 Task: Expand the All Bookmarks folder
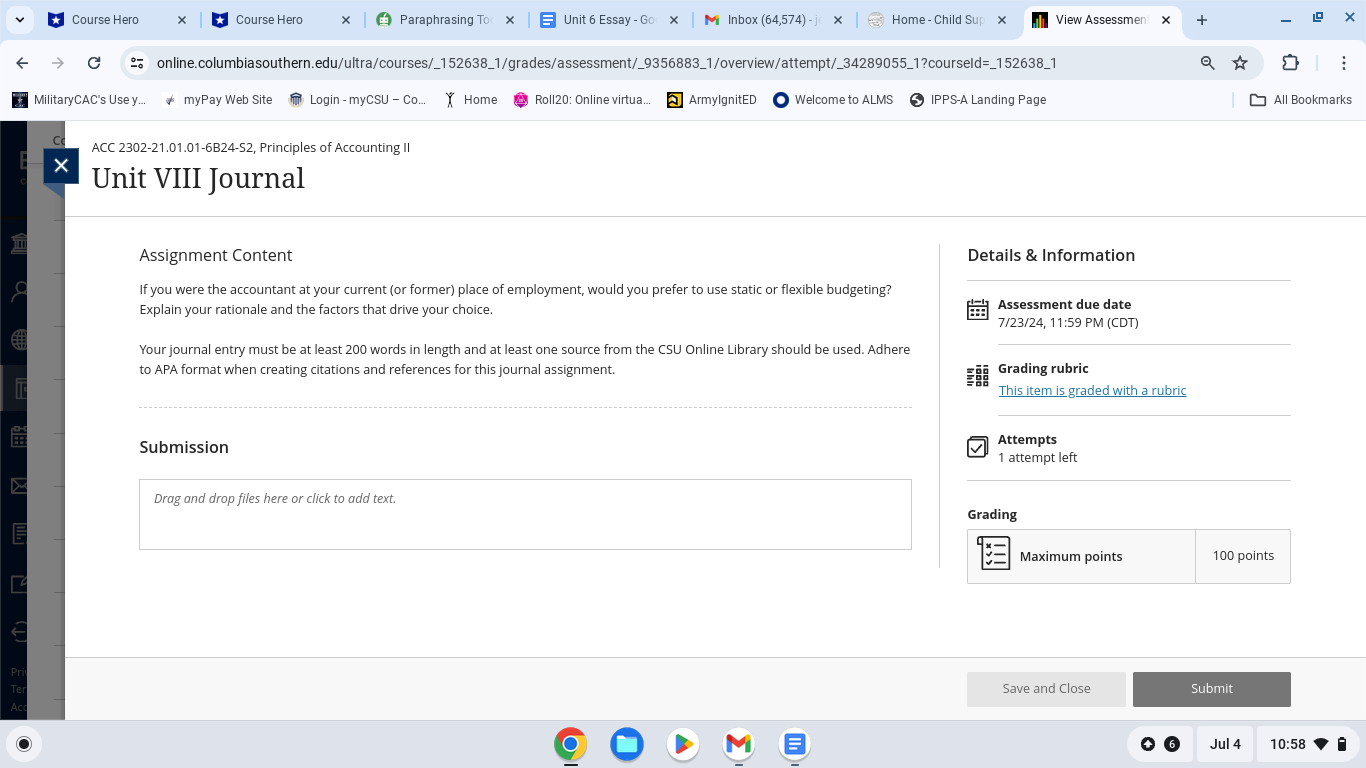1301,100
